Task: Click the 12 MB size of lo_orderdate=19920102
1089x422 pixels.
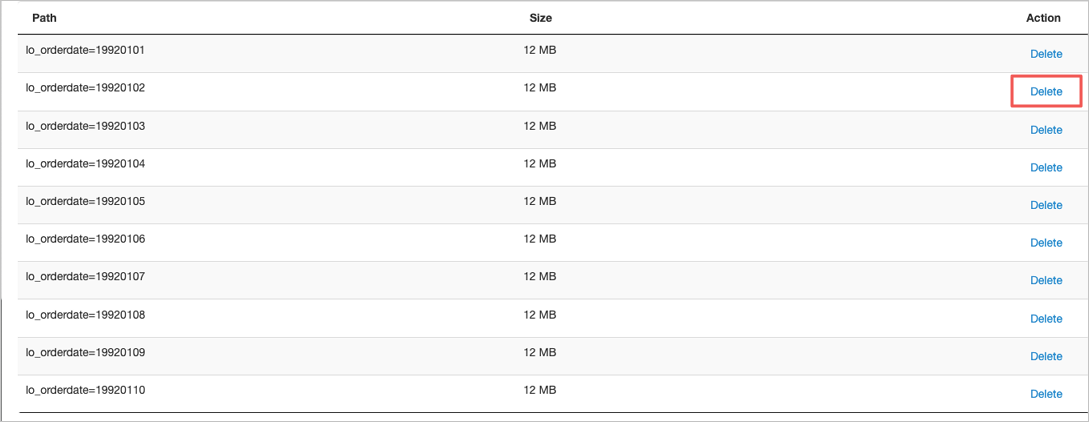Action: click(x=540, y=88)
